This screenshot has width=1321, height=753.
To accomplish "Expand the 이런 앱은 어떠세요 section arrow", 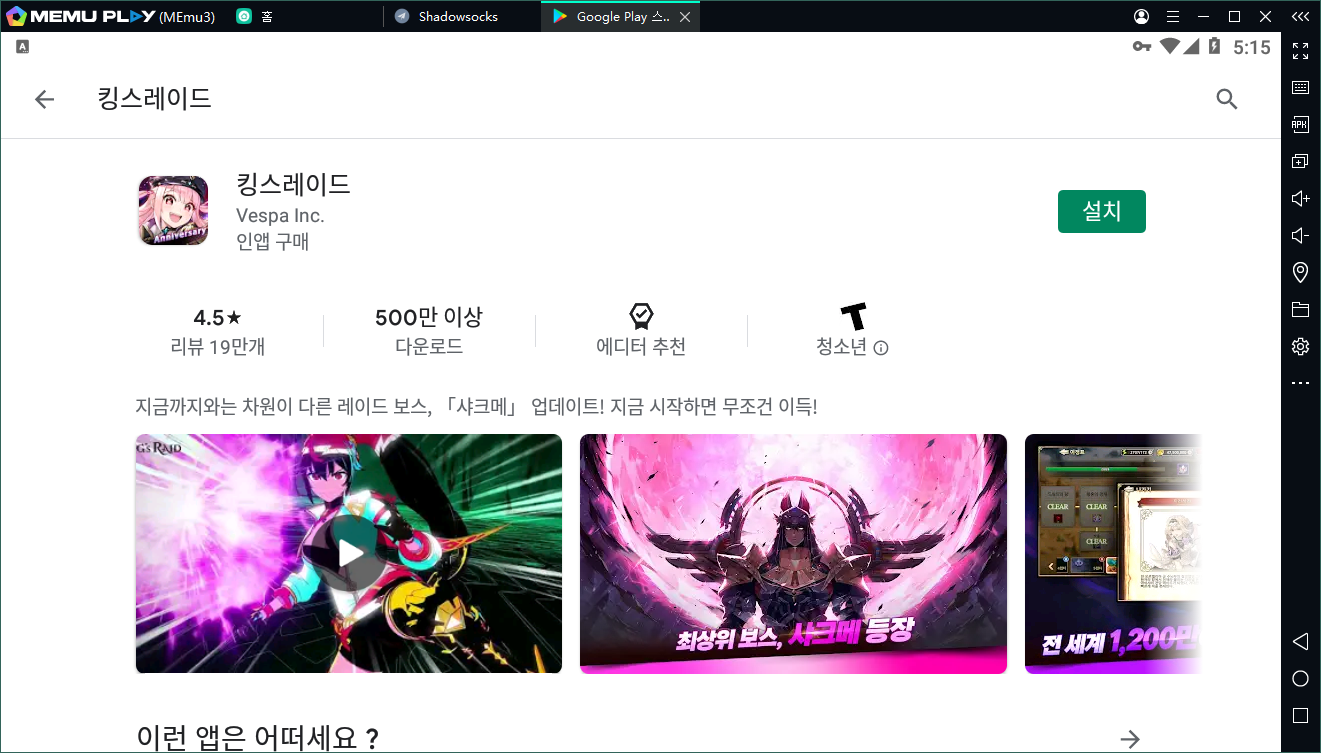I will tap(1130, 739).
